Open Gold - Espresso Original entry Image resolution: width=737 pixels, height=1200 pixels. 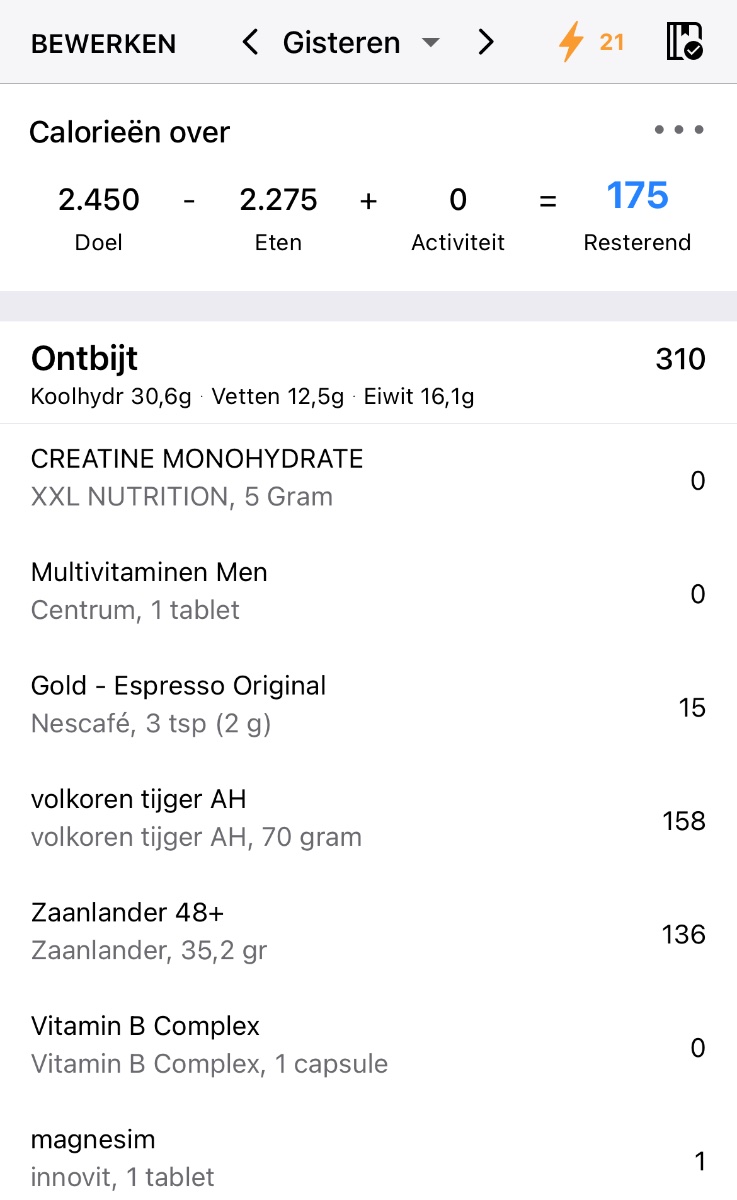tap(178, 704)
